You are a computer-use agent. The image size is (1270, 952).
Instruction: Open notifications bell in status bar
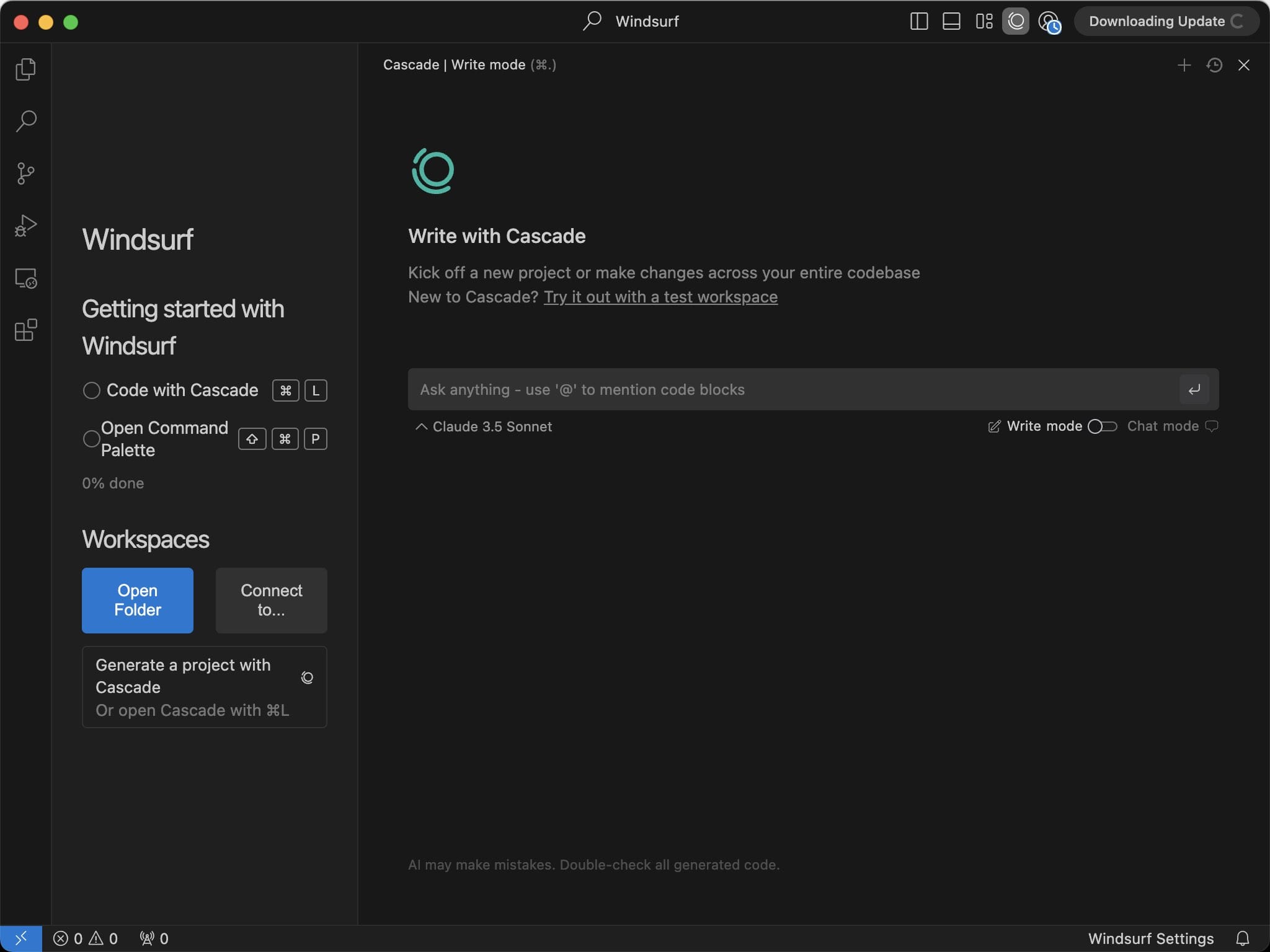1243,938
